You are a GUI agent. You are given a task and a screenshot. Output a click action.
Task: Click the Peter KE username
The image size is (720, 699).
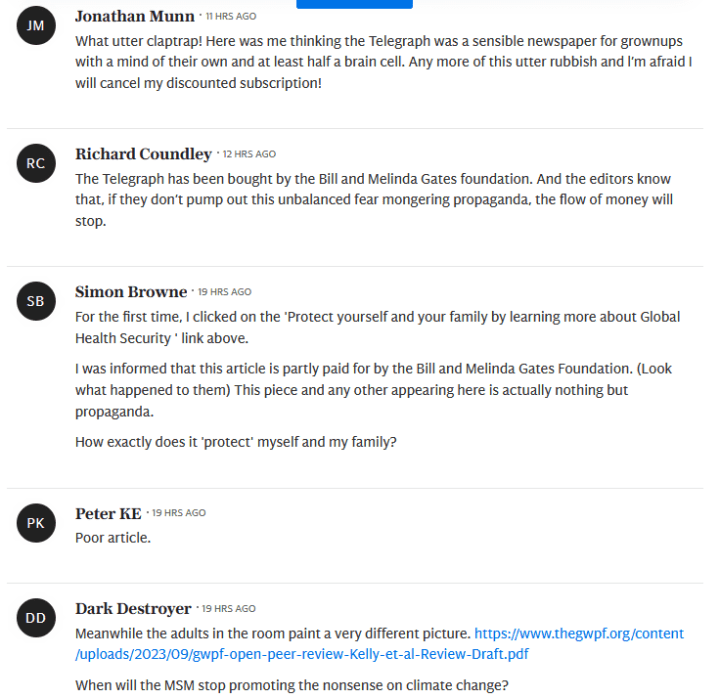(x=108, y=513)
